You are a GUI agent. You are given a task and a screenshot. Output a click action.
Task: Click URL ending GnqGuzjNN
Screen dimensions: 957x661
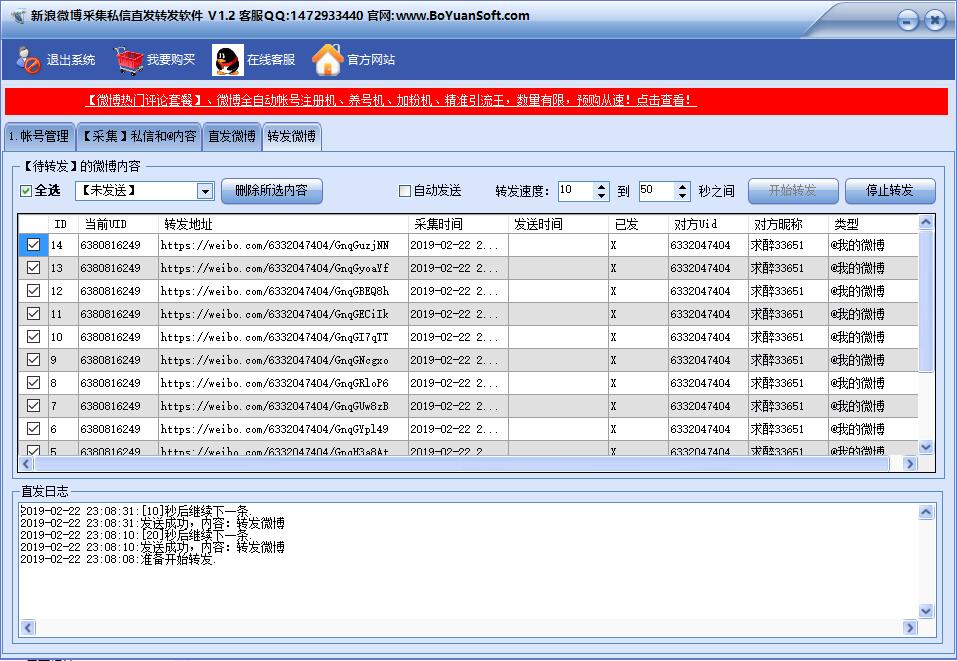pos(275,245)
